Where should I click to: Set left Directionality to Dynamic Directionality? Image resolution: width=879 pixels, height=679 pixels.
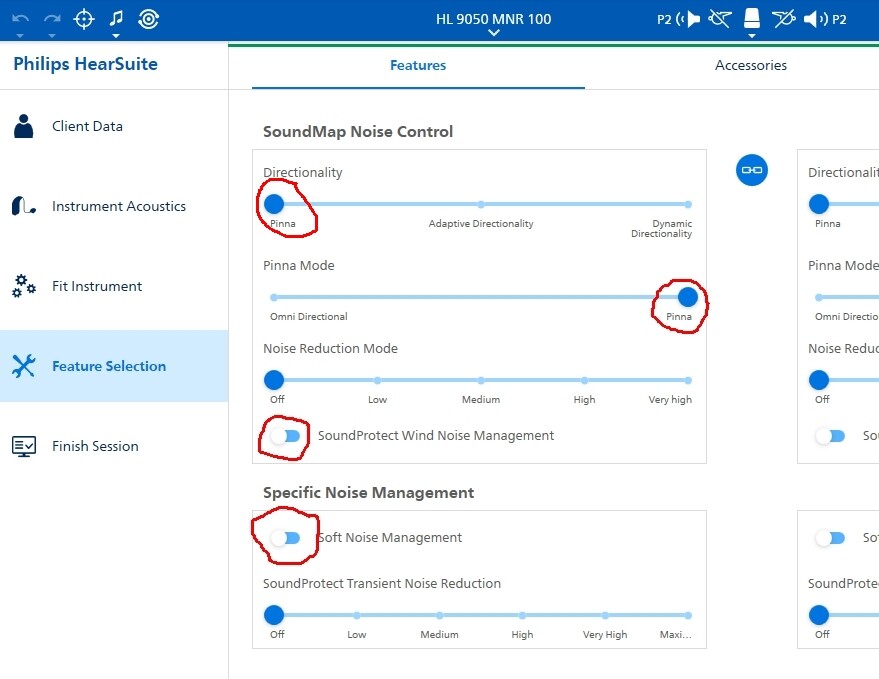(688, 205)
